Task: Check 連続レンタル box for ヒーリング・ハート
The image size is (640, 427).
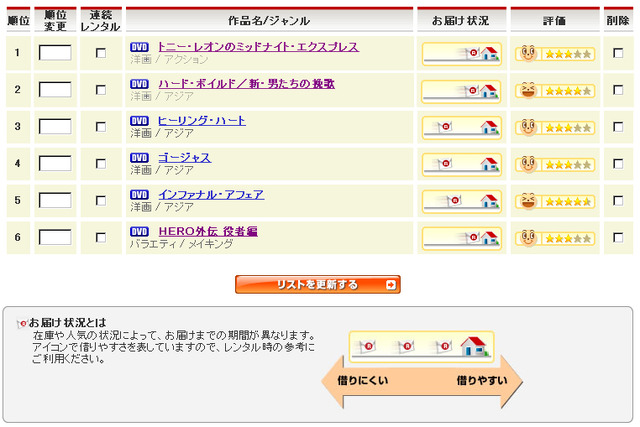Action: coord(100,127)
